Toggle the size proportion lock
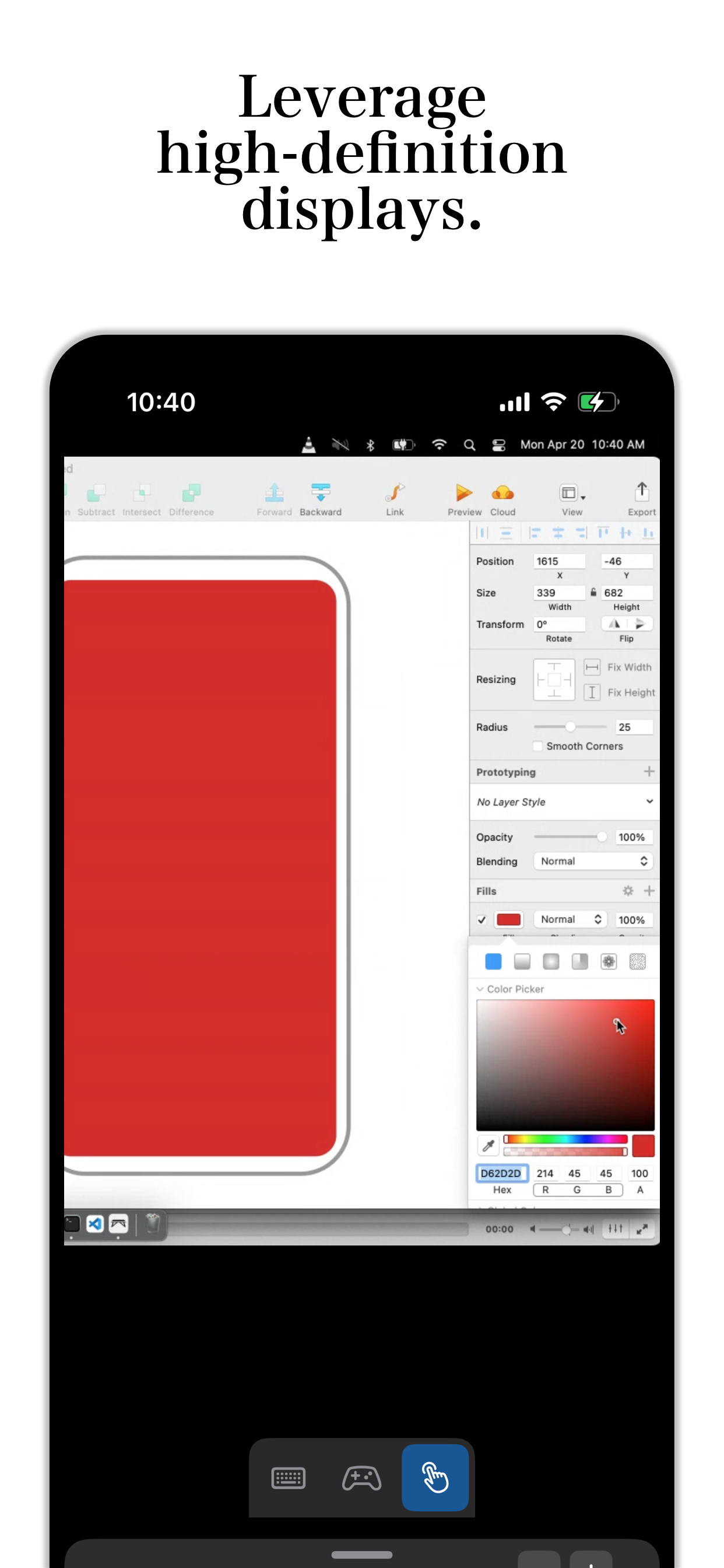The image size is (724, 1568). pos(593,592)
